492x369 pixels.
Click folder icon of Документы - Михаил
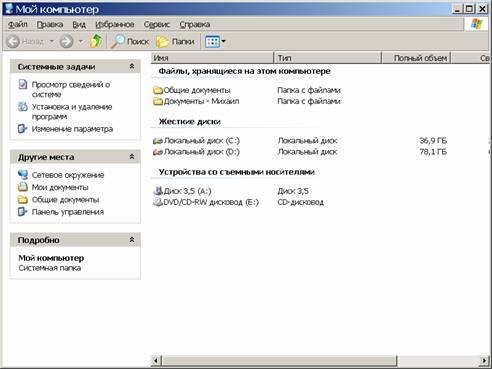158,101
